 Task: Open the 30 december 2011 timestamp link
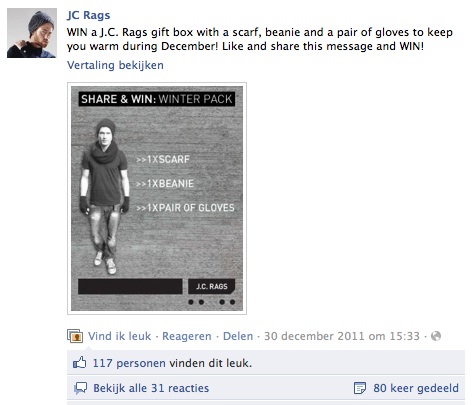[x=342, y=336]
